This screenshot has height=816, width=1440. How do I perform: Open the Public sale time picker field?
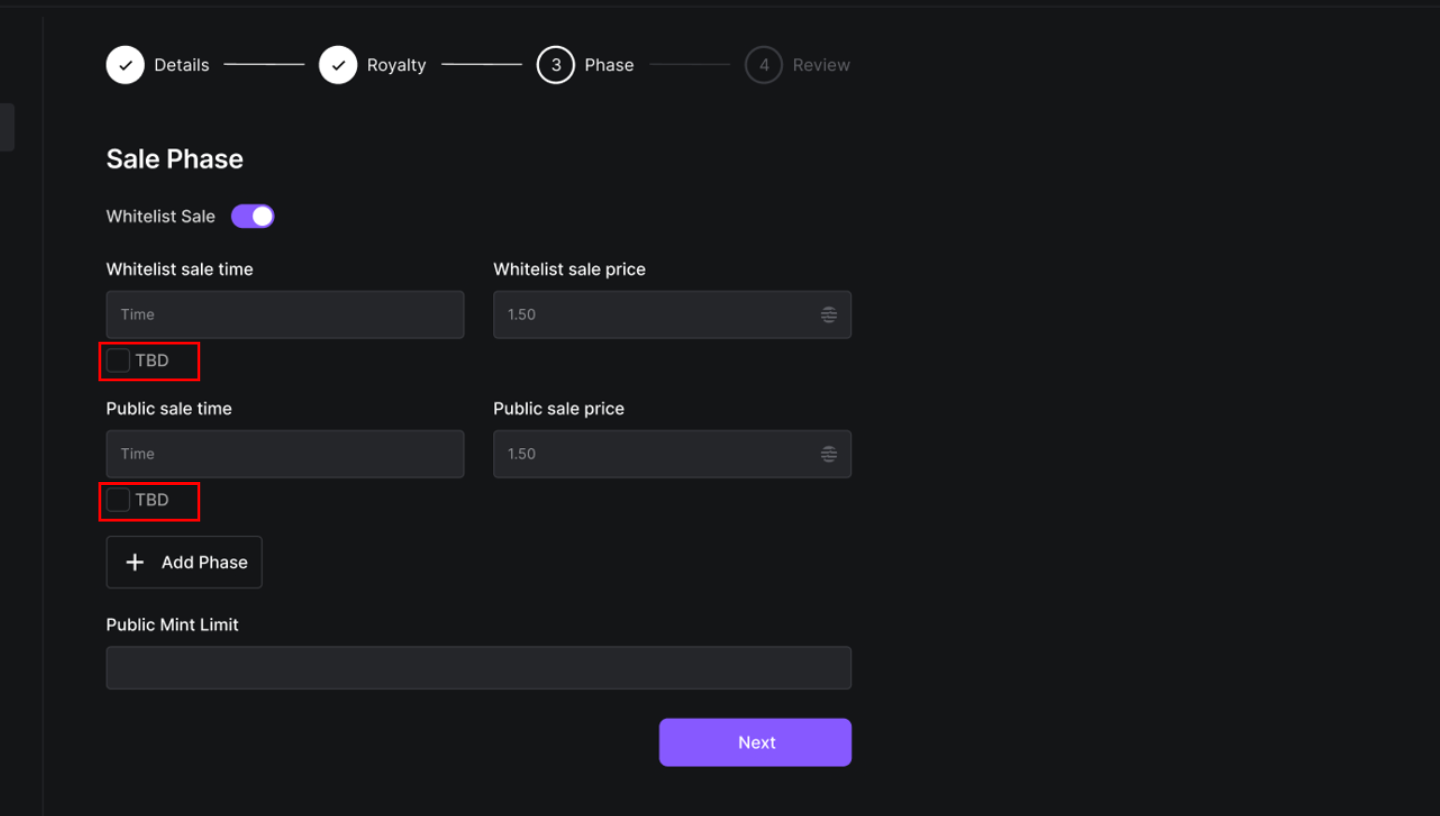[x=285, y=454]
